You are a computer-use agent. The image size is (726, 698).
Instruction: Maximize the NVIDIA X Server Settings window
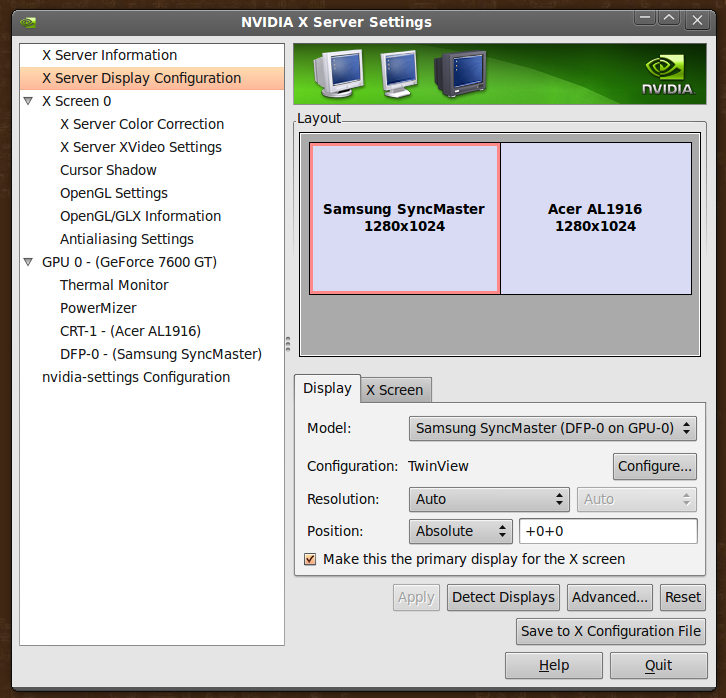tap(669, 19)
